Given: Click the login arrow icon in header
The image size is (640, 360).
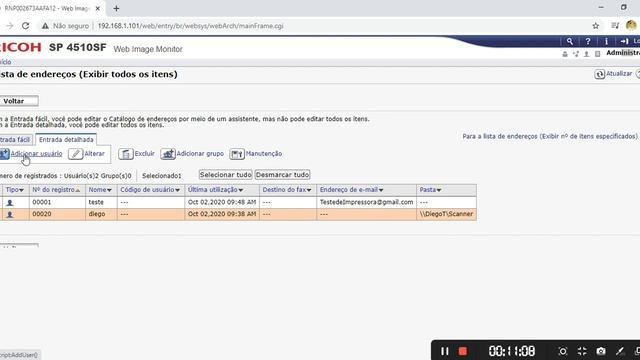Looking at the screenshot, I should [624, 41].
